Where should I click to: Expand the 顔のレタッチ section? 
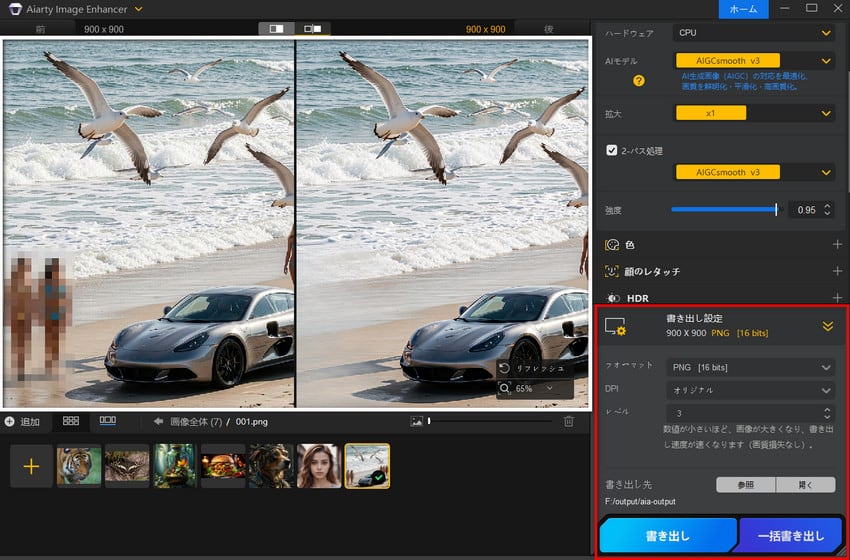837,271
